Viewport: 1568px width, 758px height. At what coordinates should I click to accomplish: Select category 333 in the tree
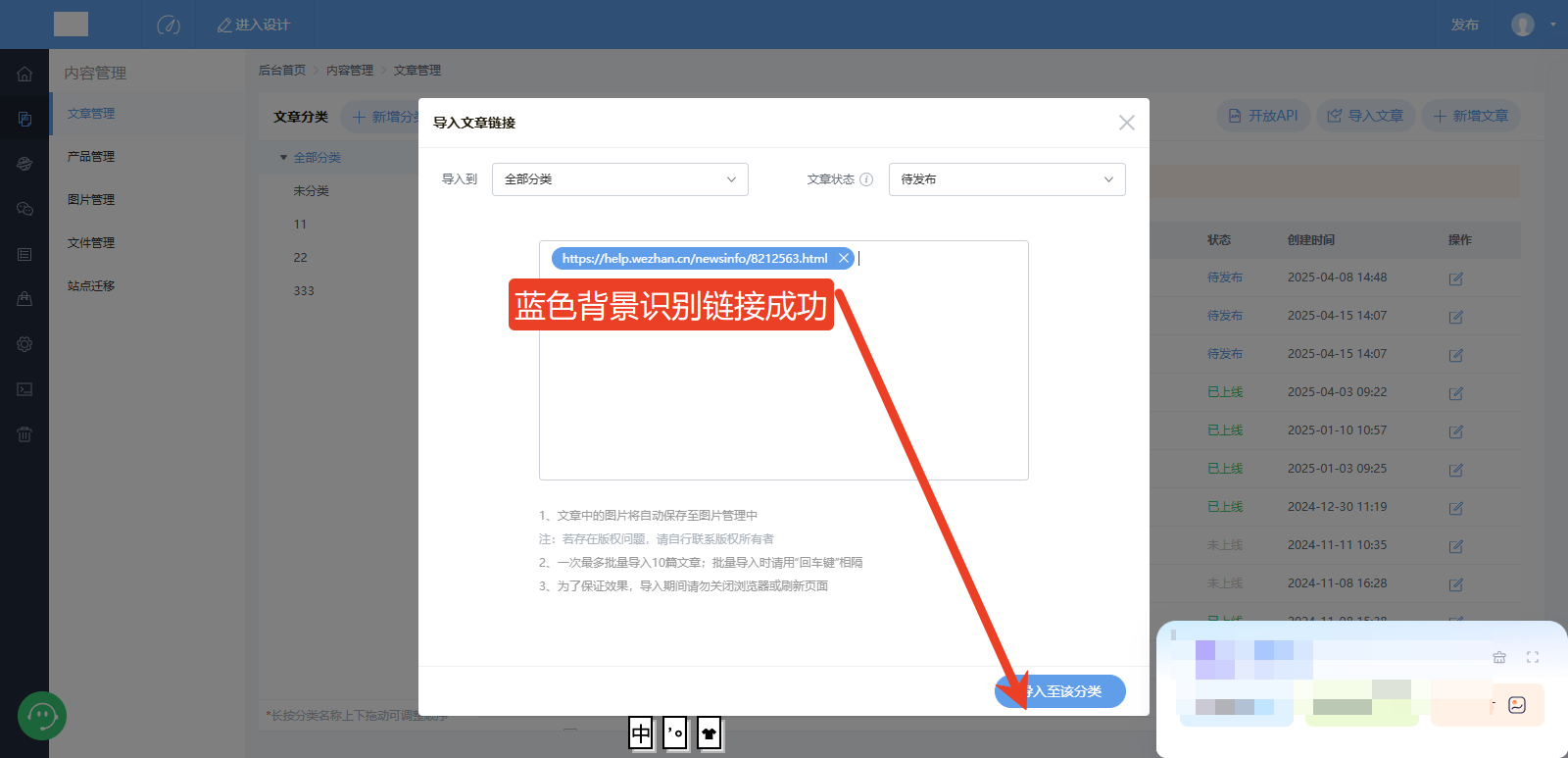tap(304, 291)
